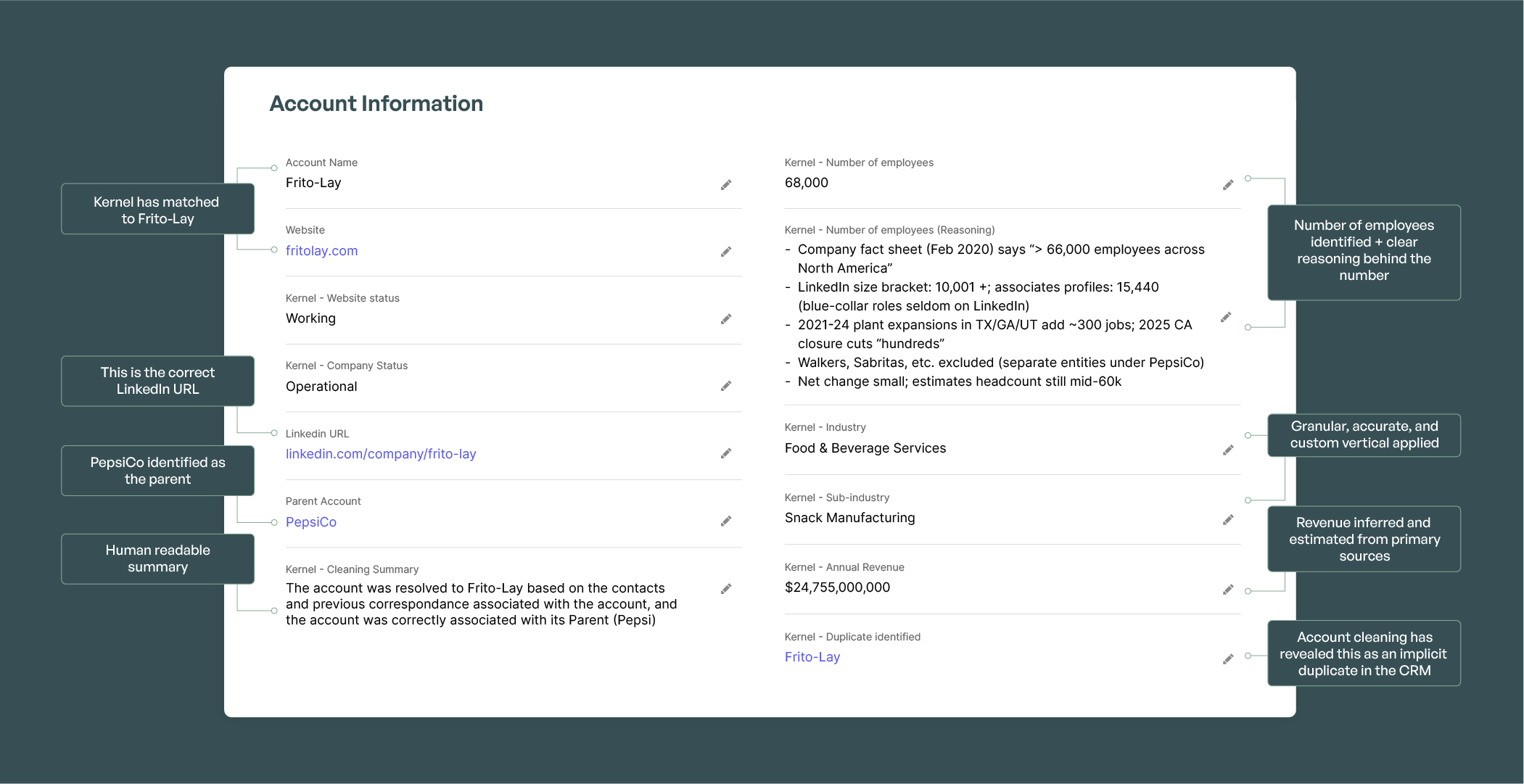Image resolution: width=1524 pixels, height=784 pixels.
Task: Click the Net change small reasoning line
Action: (953, 381)
